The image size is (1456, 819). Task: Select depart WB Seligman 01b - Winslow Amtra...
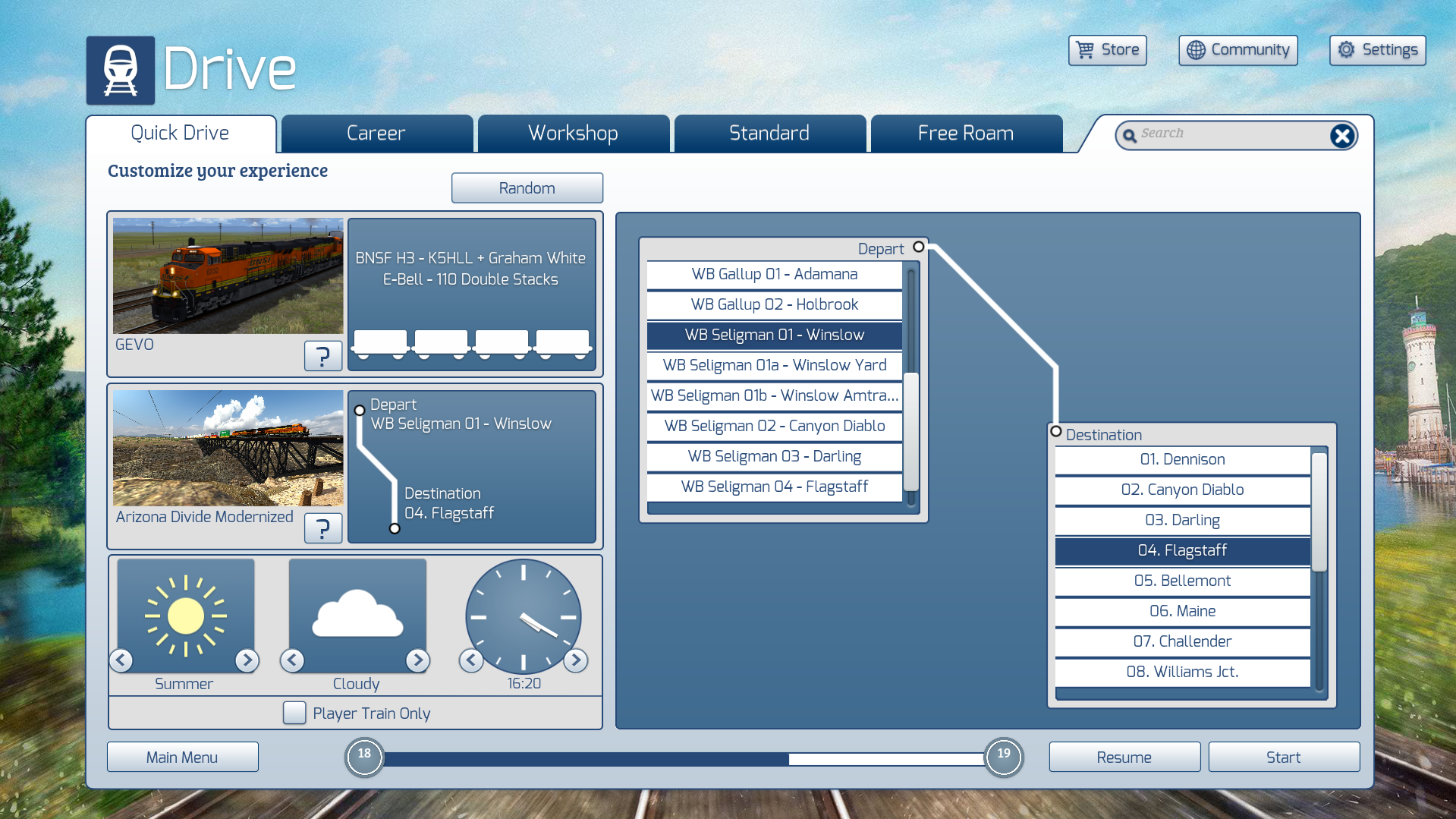775,396
